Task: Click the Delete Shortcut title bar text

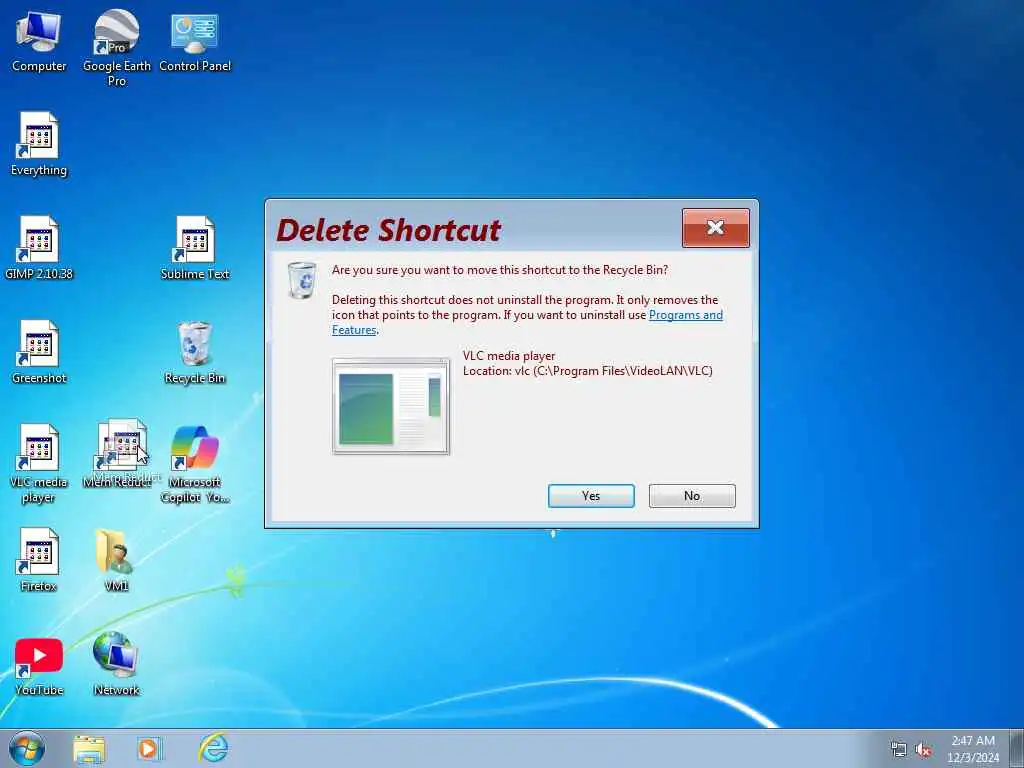Action: 389,230
